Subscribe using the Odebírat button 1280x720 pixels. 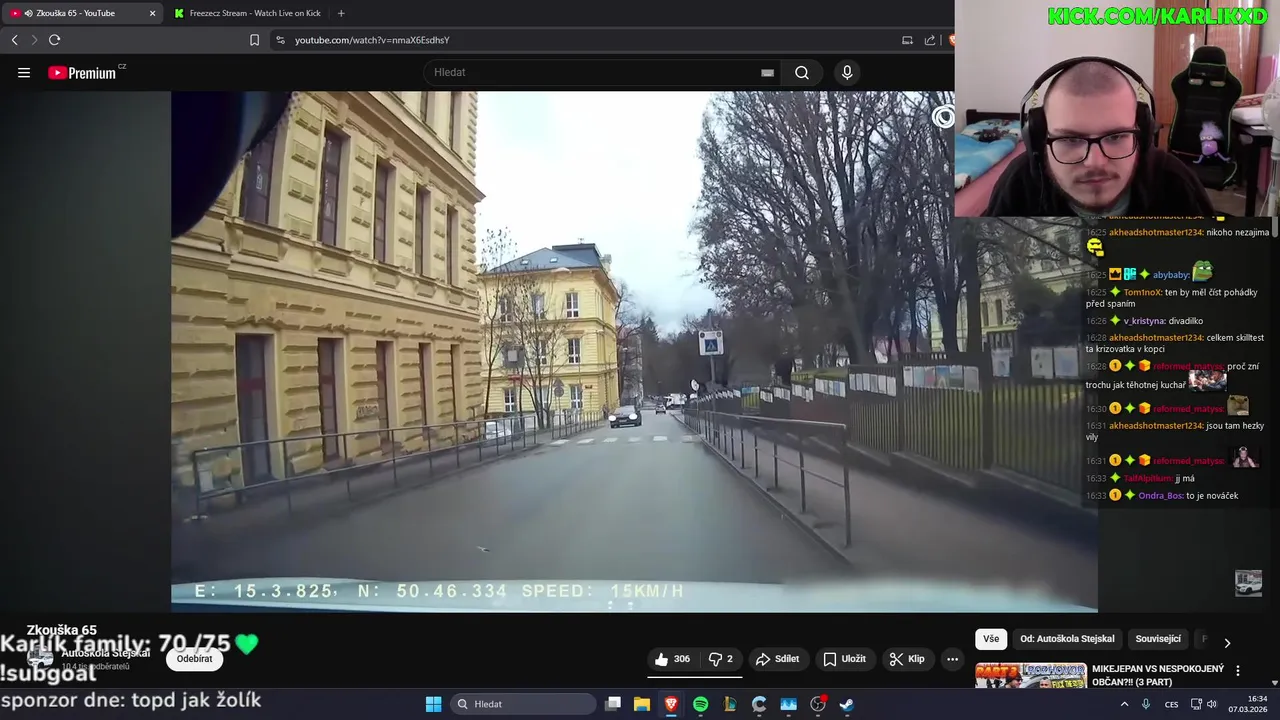tap(194, 659)
